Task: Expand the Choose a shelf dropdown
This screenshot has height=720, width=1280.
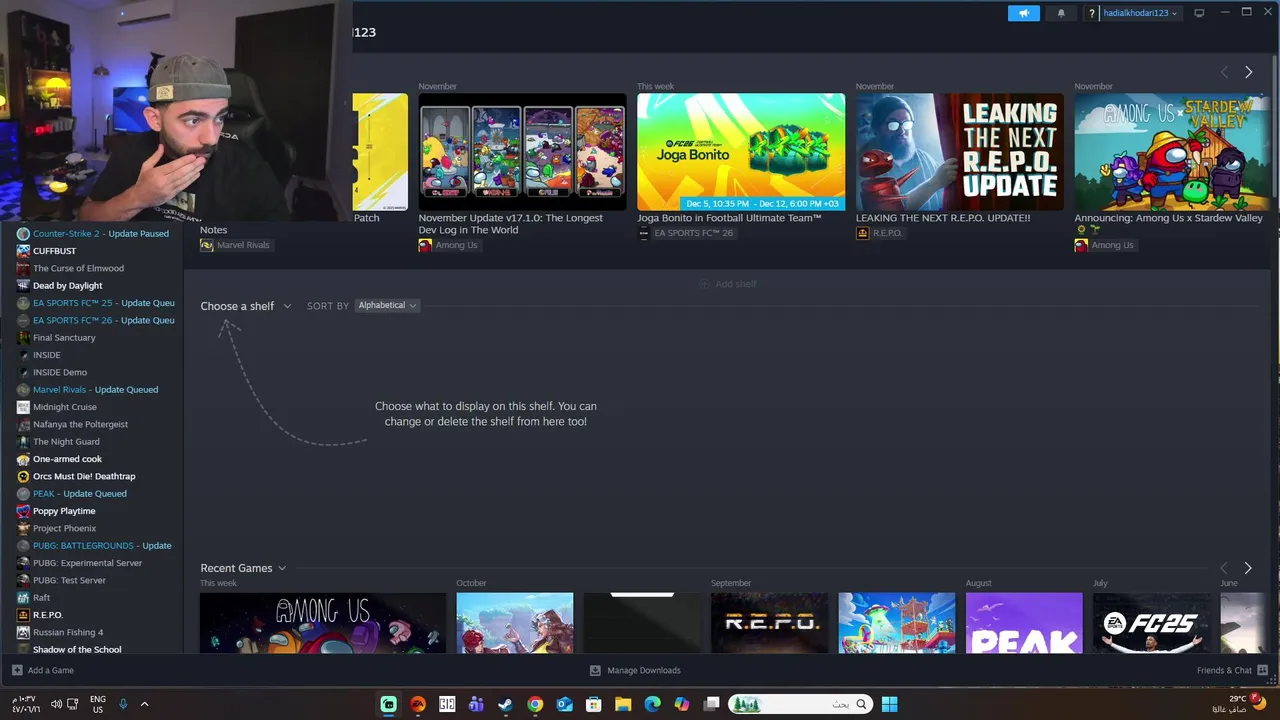Action: tap(245, 306)
